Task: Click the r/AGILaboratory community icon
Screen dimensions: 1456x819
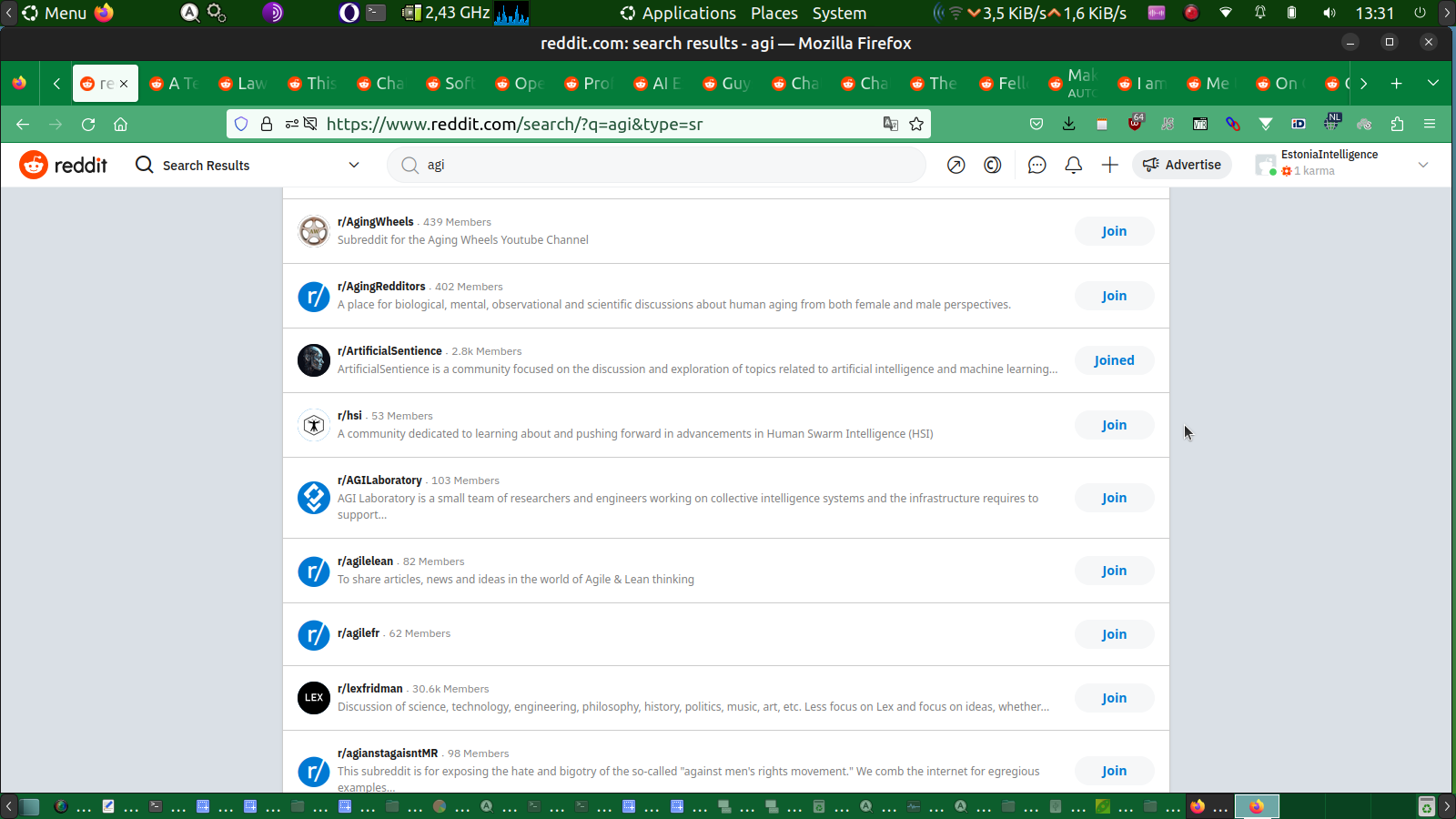Action: pos(314,498)
